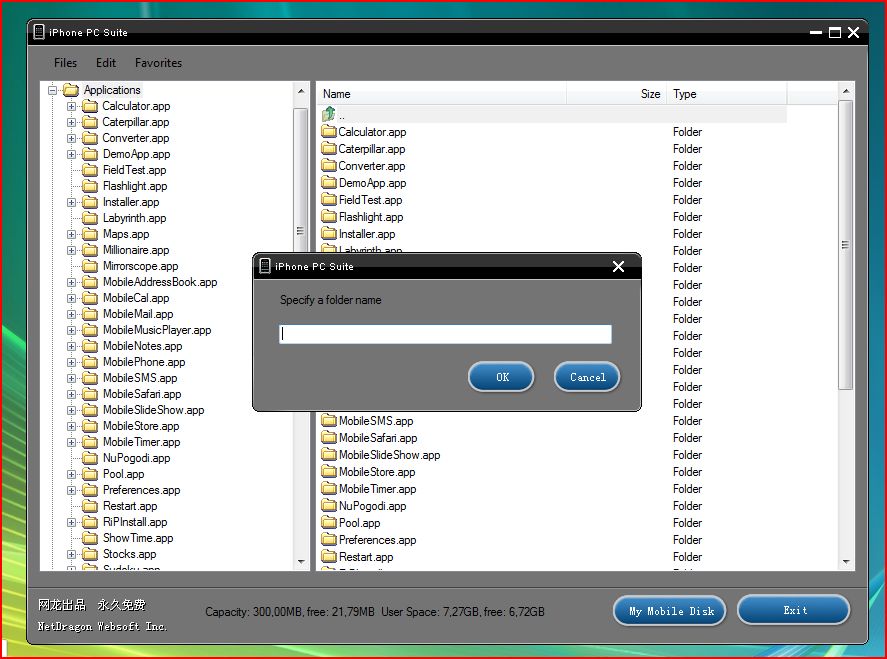Click MobileStore.app folder icon in file list
This screenshot has width=887, height=659.
point(329,472)
